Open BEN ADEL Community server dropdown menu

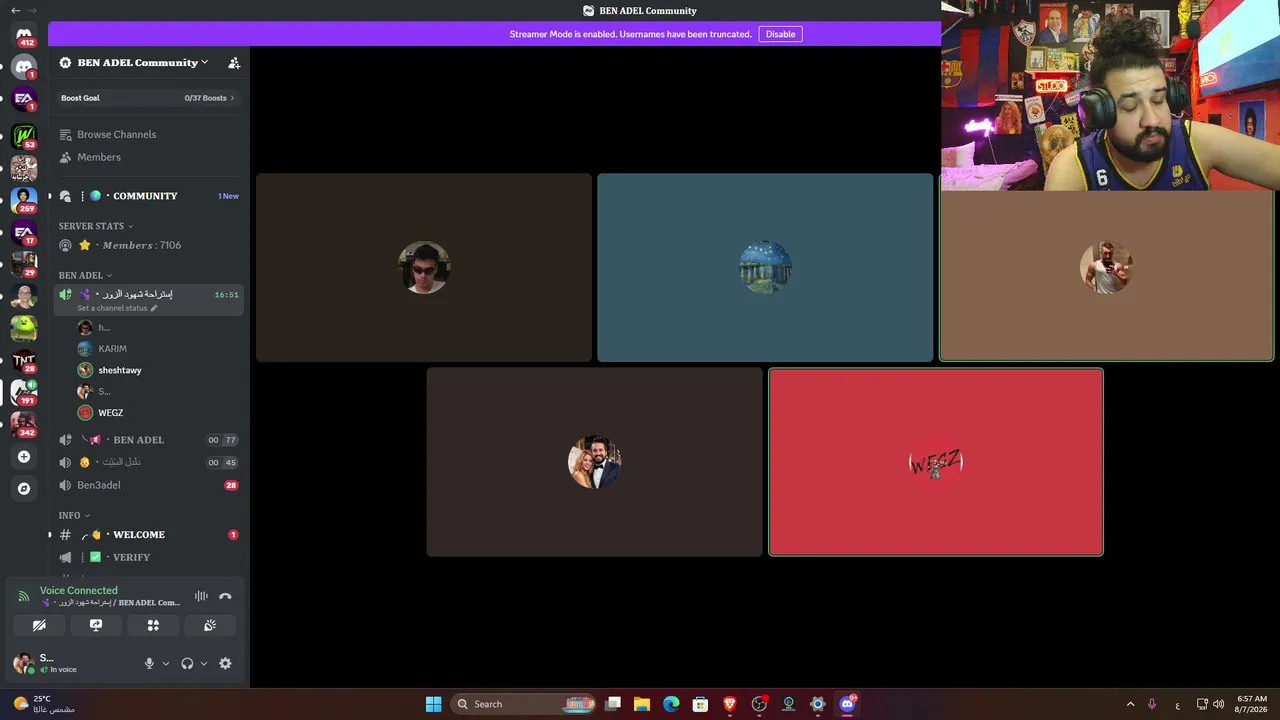(142, 63)
